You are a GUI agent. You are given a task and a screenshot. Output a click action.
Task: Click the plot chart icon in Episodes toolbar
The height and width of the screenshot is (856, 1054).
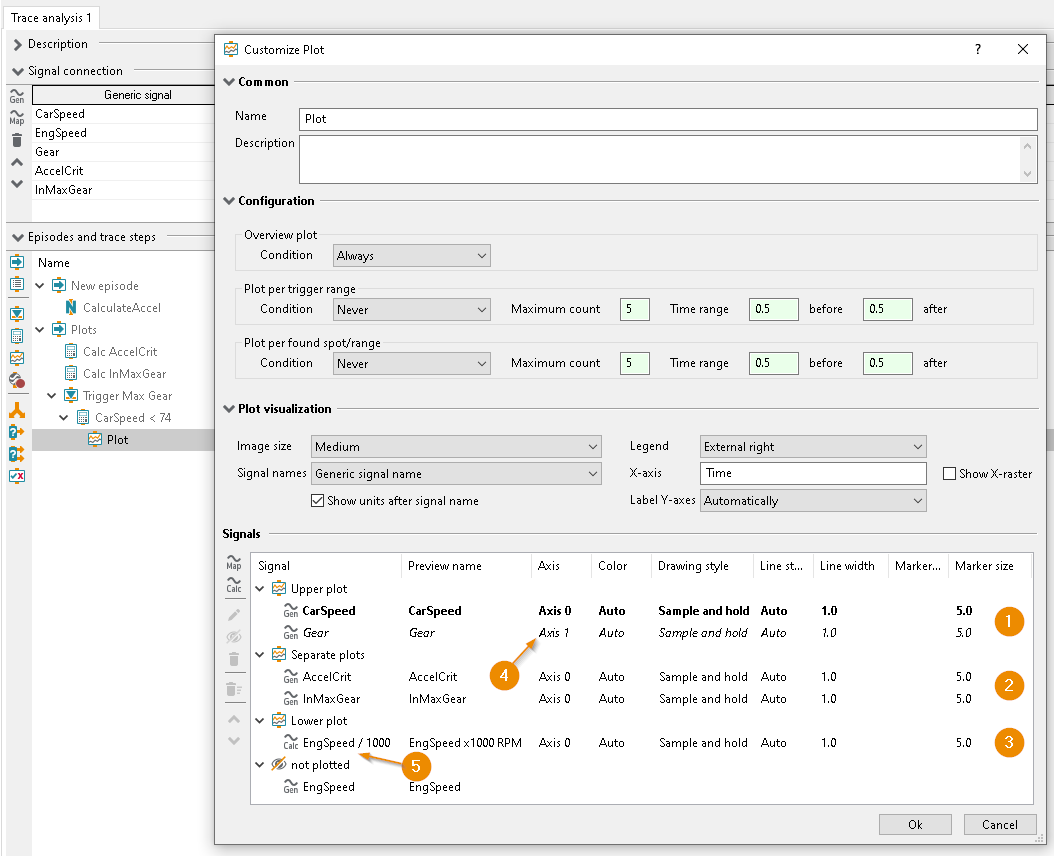click(x=17, y=358)
